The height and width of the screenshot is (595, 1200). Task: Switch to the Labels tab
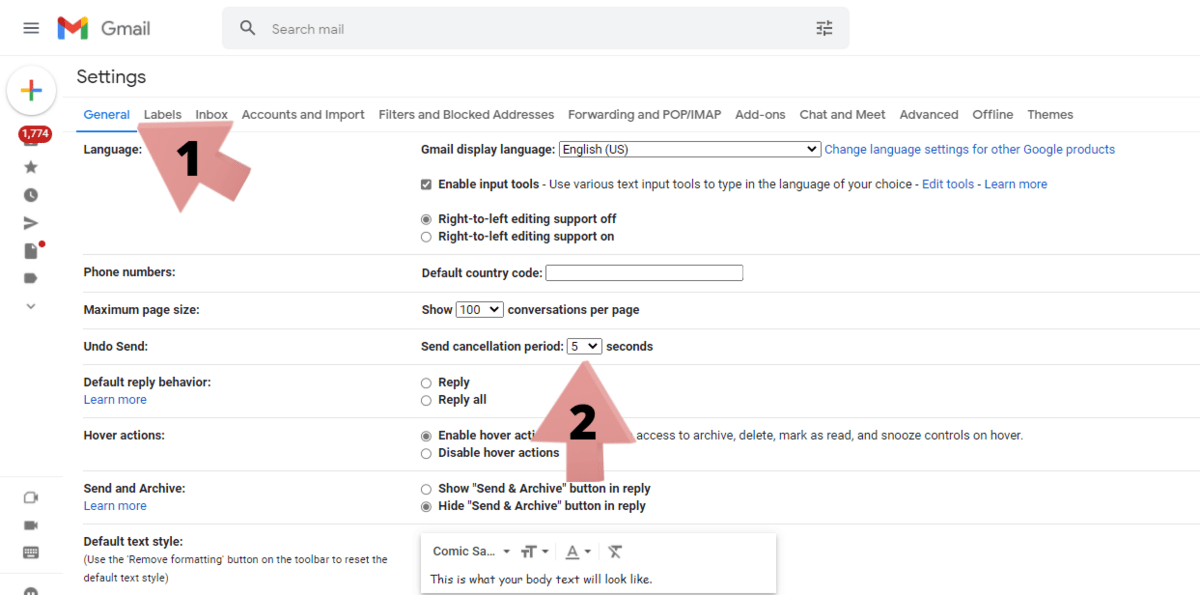click(162, 114)
